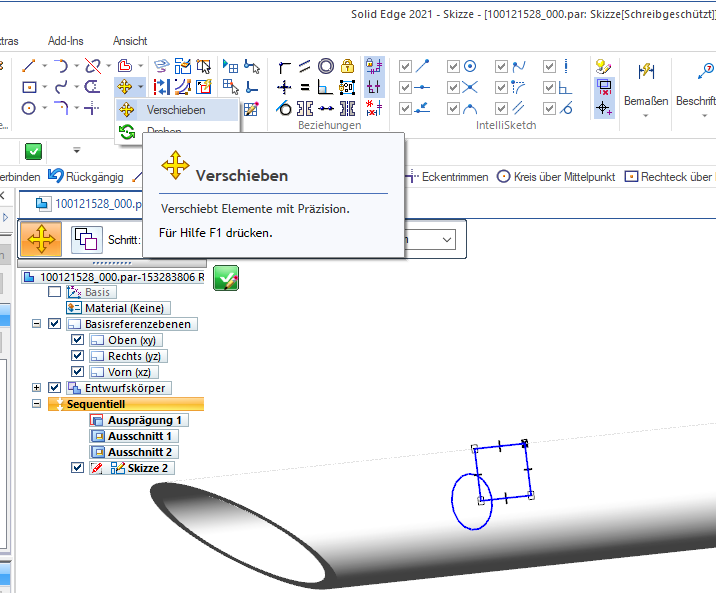Select Ausschnitt 2 feature in tree

pos(134,452)
